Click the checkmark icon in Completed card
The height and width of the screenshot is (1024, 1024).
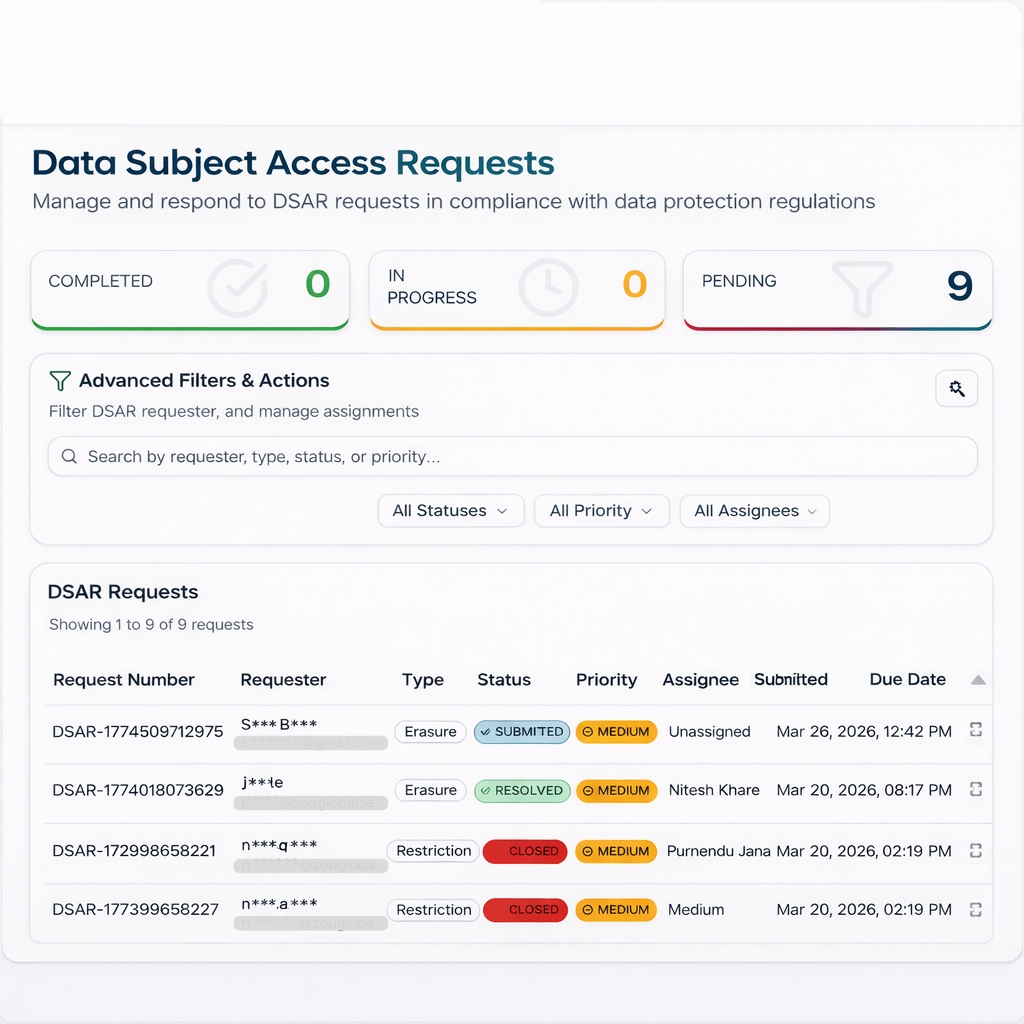(237, 288)
